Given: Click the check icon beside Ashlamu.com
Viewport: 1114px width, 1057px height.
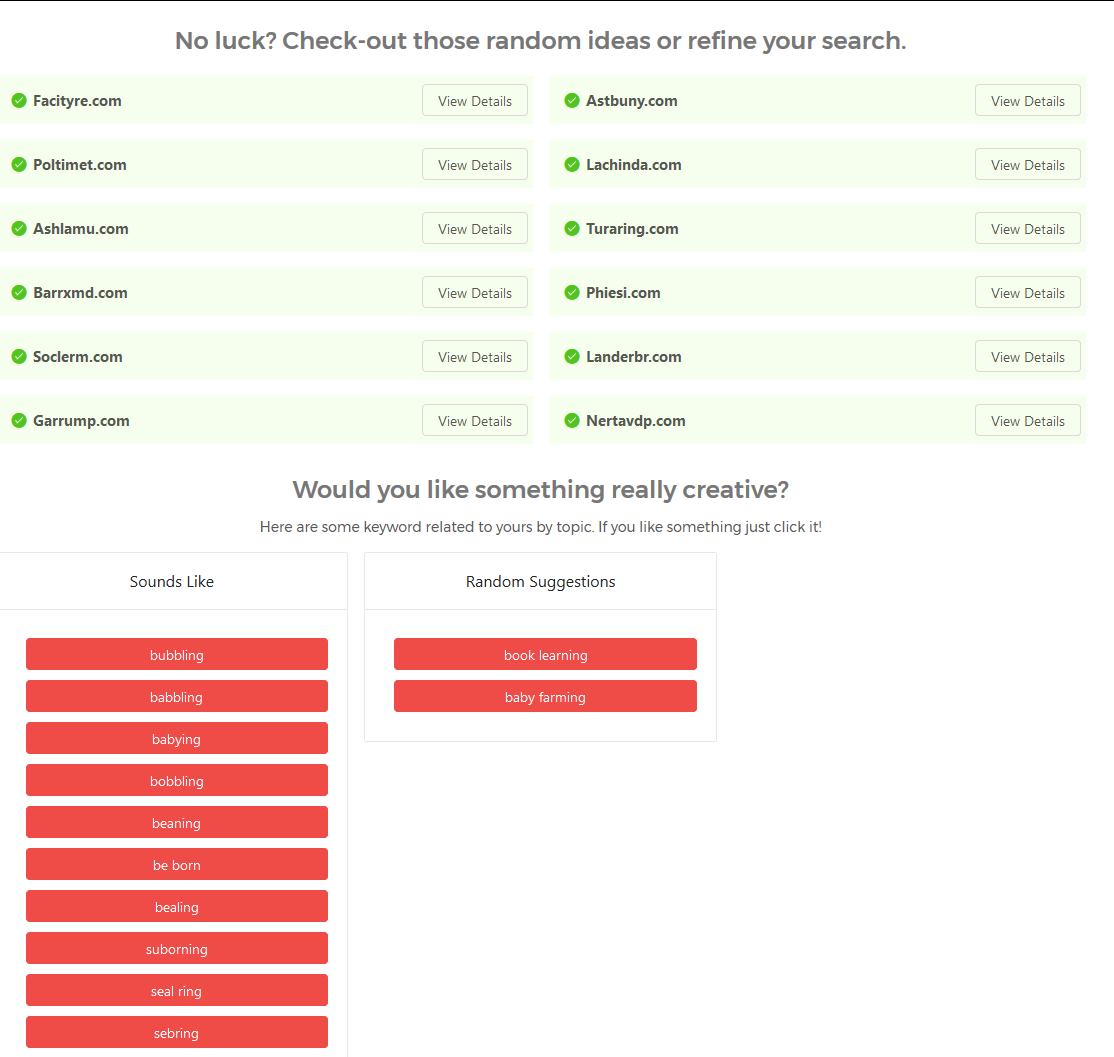Looking at the screenshot, I should click(x=18, y=228).
